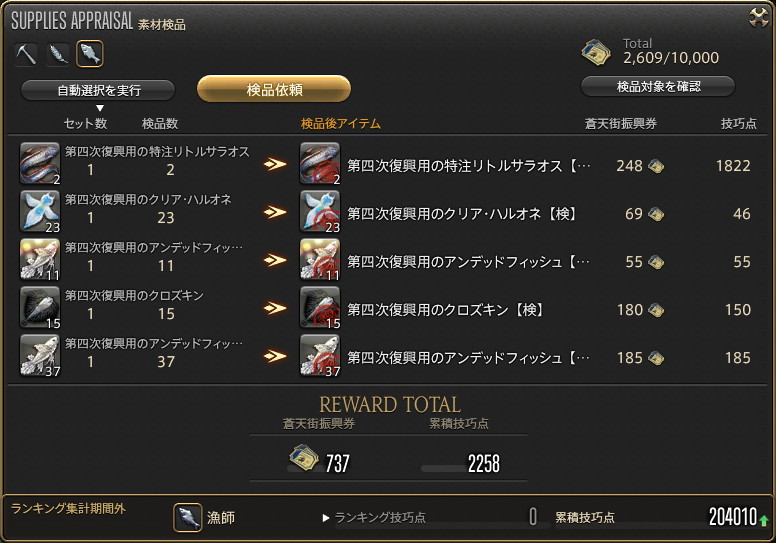Click the リトルサラオス source item icon
The height and width of the screenshot is (543, 776).
[x=40, y=163]
